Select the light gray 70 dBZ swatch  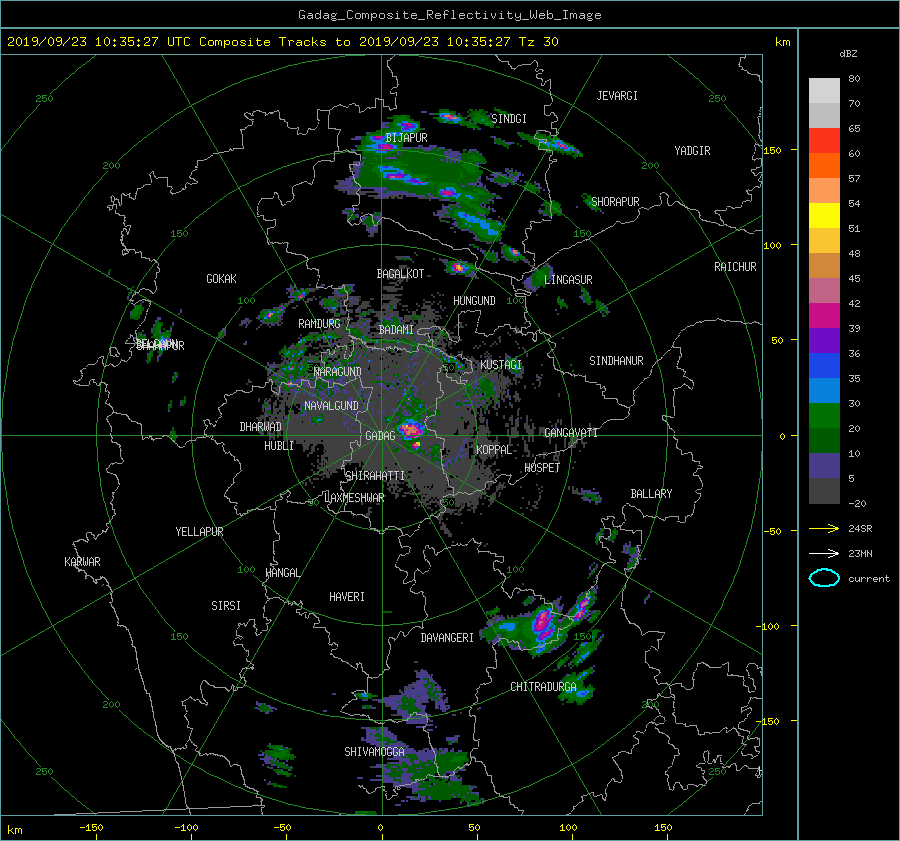click(x=824, y=91)
